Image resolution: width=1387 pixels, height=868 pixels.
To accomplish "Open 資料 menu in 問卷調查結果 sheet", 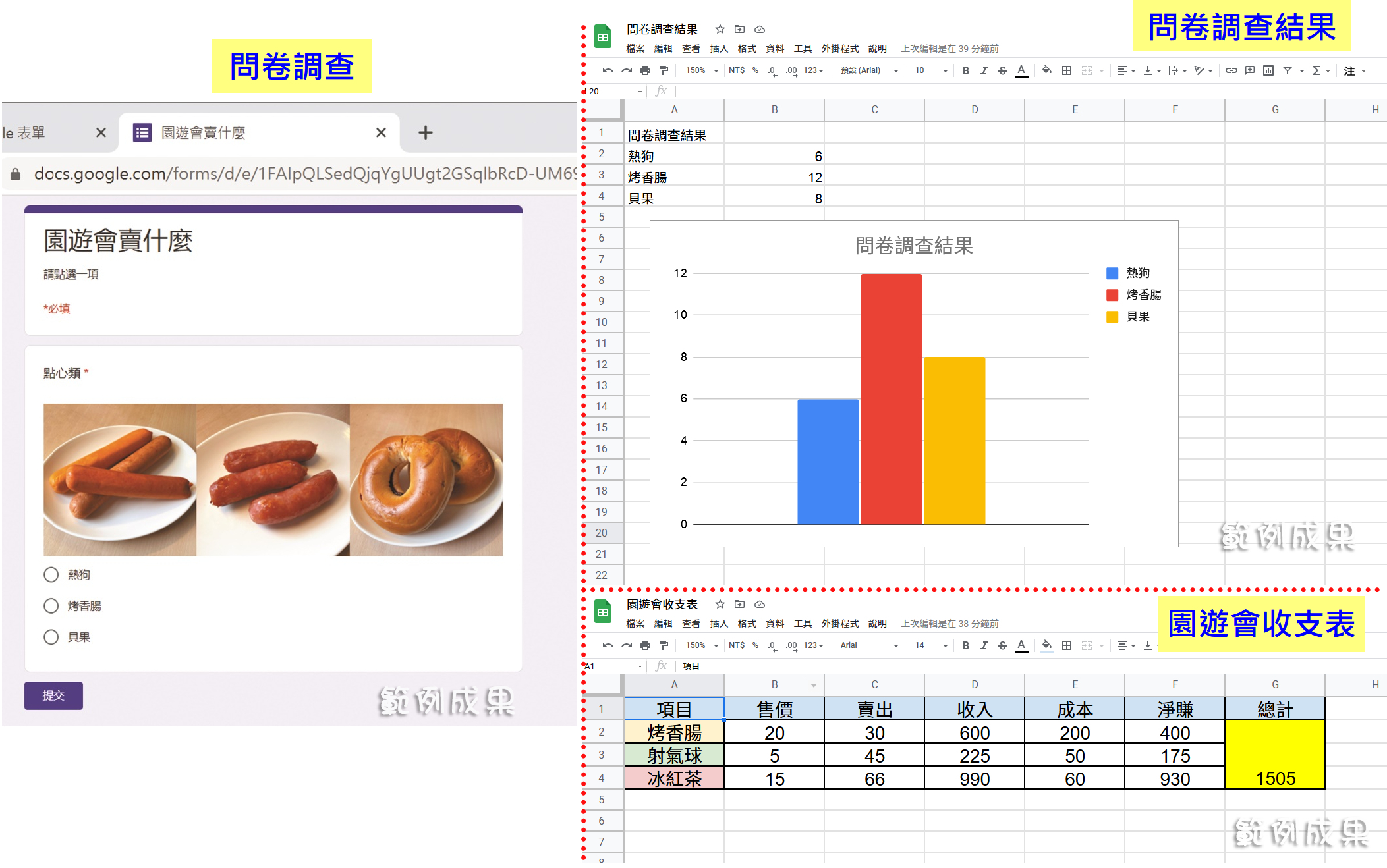I will tap(775, 49).
